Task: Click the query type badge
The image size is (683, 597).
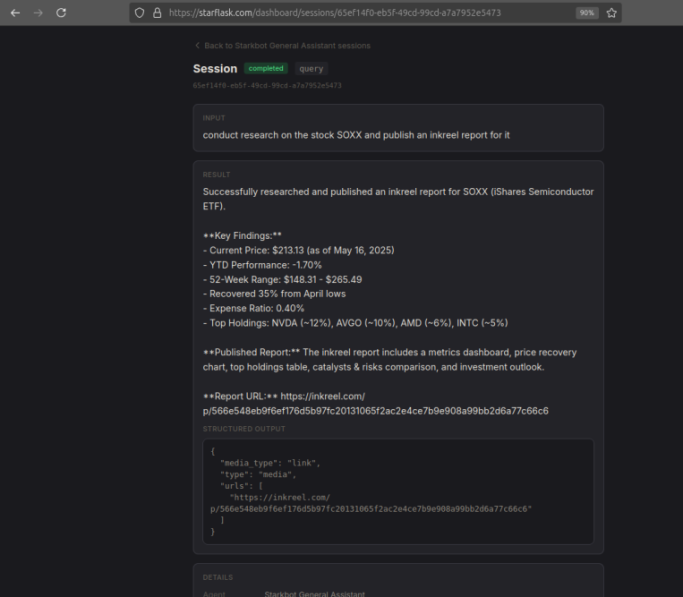Action: point(311,69)
